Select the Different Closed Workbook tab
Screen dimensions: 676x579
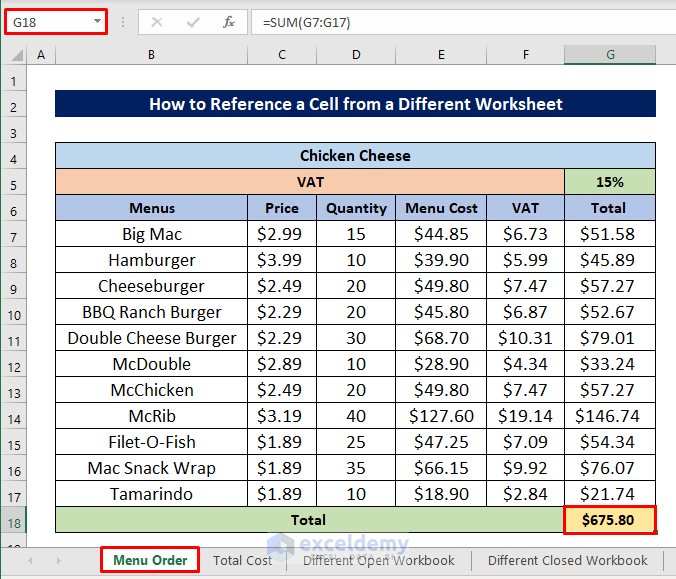point(567,560)
